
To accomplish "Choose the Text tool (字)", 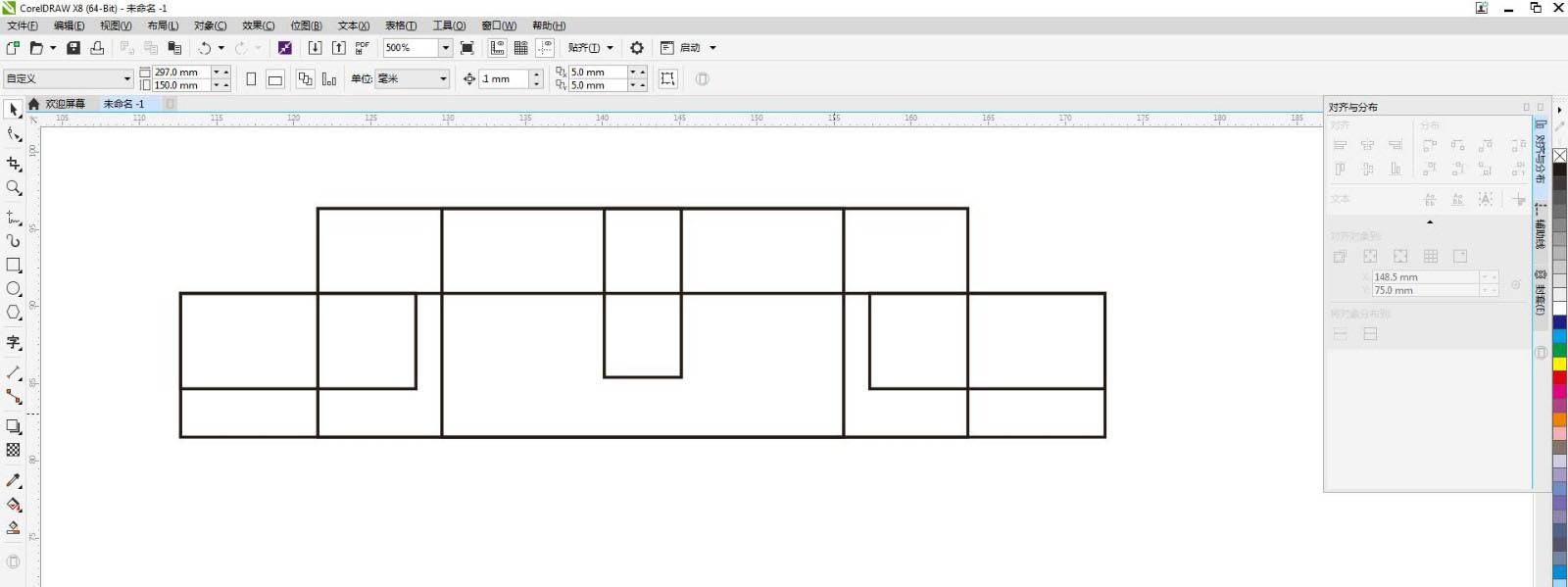I will click(x=14, y=342).
